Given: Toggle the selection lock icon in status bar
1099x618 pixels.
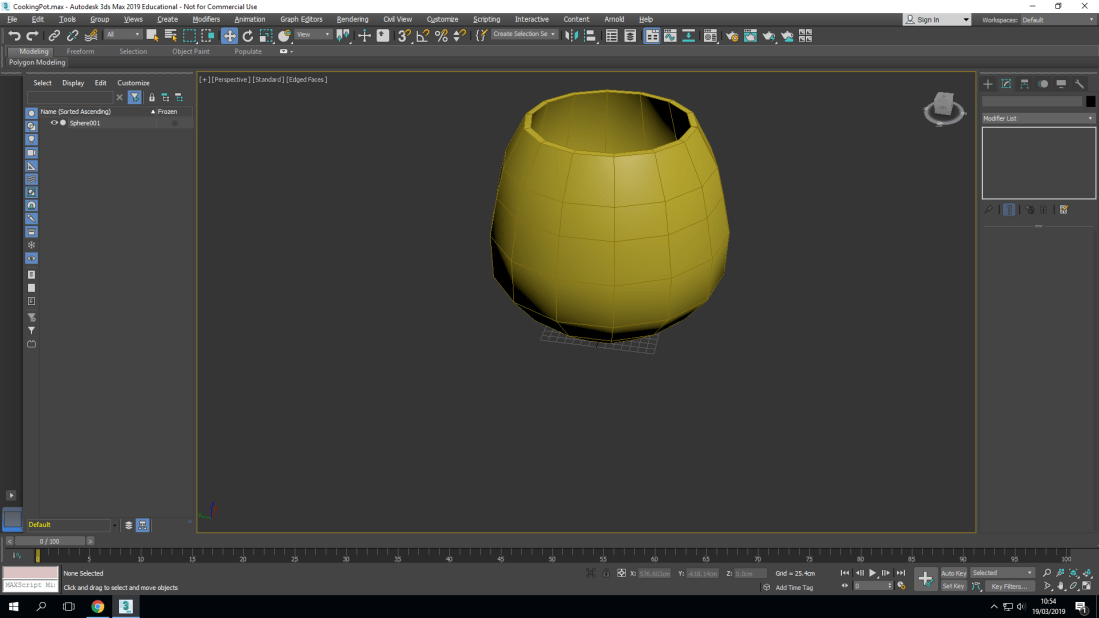Looking at the screenshot, I should 606,573.
